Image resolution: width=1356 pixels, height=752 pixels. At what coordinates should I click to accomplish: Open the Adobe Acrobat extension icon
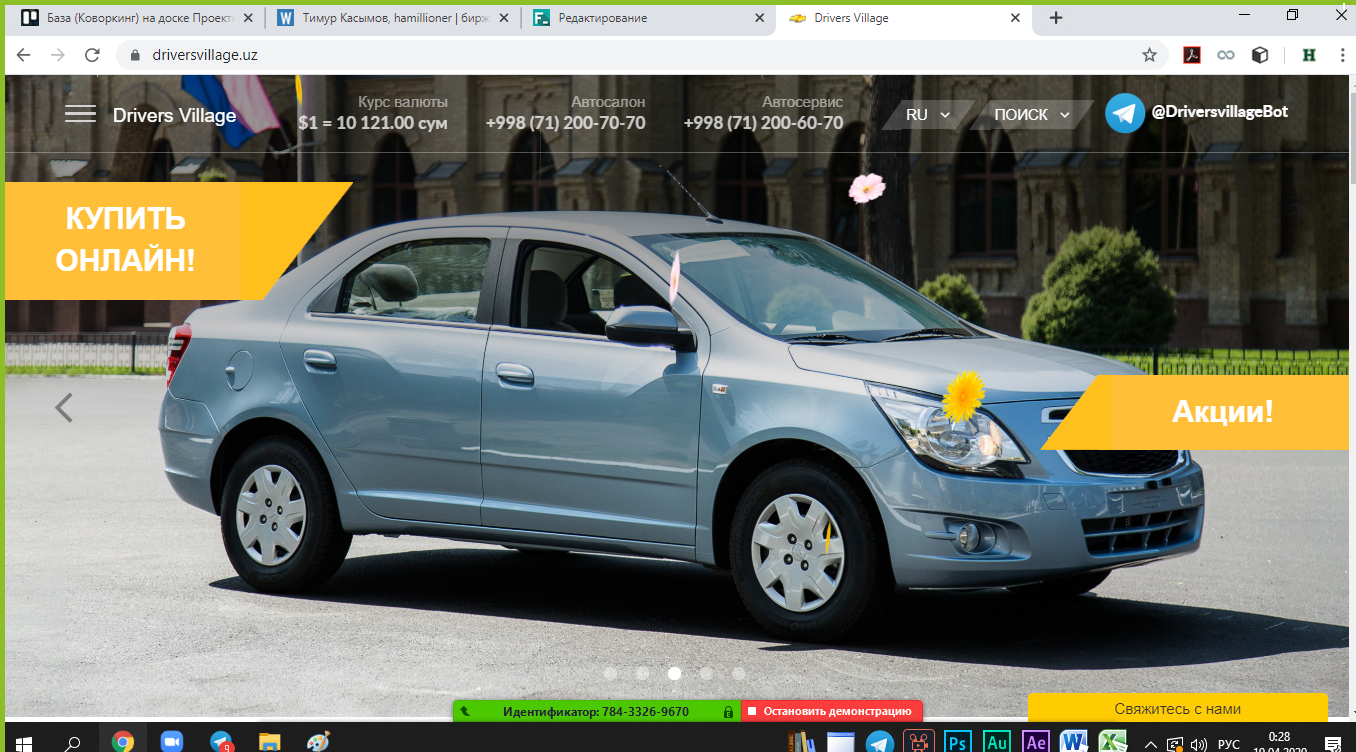coord(1192,54)
